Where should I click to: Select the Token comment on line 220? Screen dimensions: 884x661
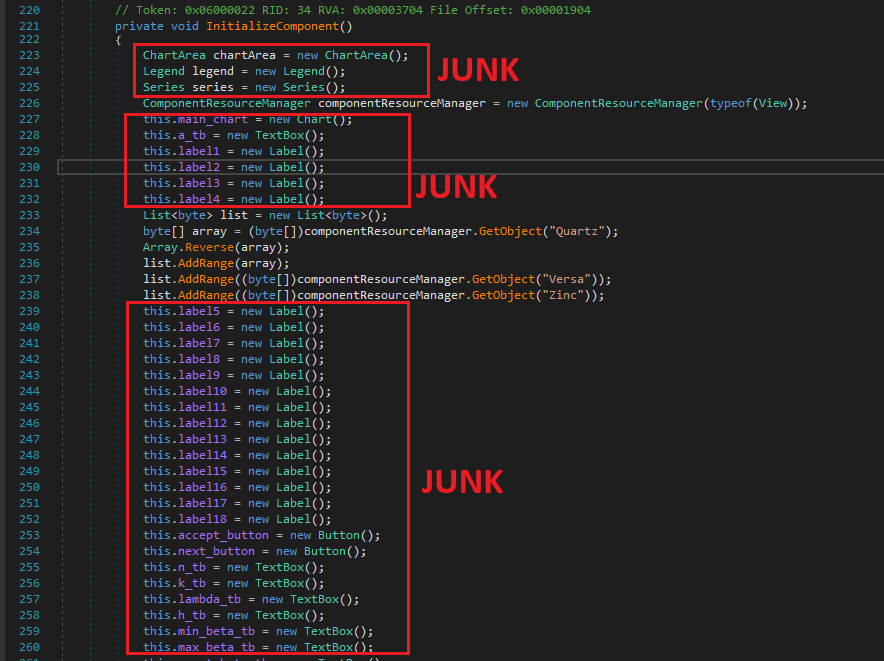pos(353,10)
